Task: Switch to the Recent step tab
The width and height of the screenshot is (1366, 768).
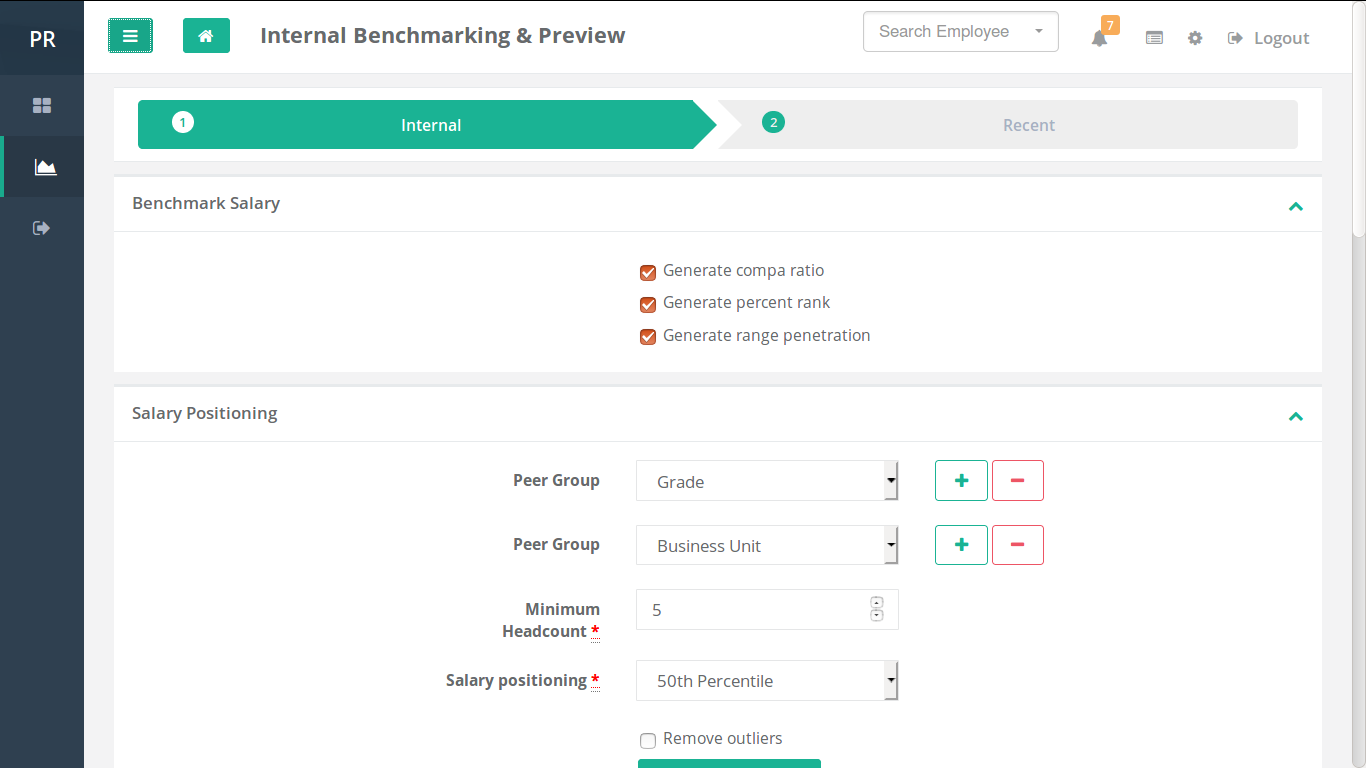Action: coord(1028,125)
